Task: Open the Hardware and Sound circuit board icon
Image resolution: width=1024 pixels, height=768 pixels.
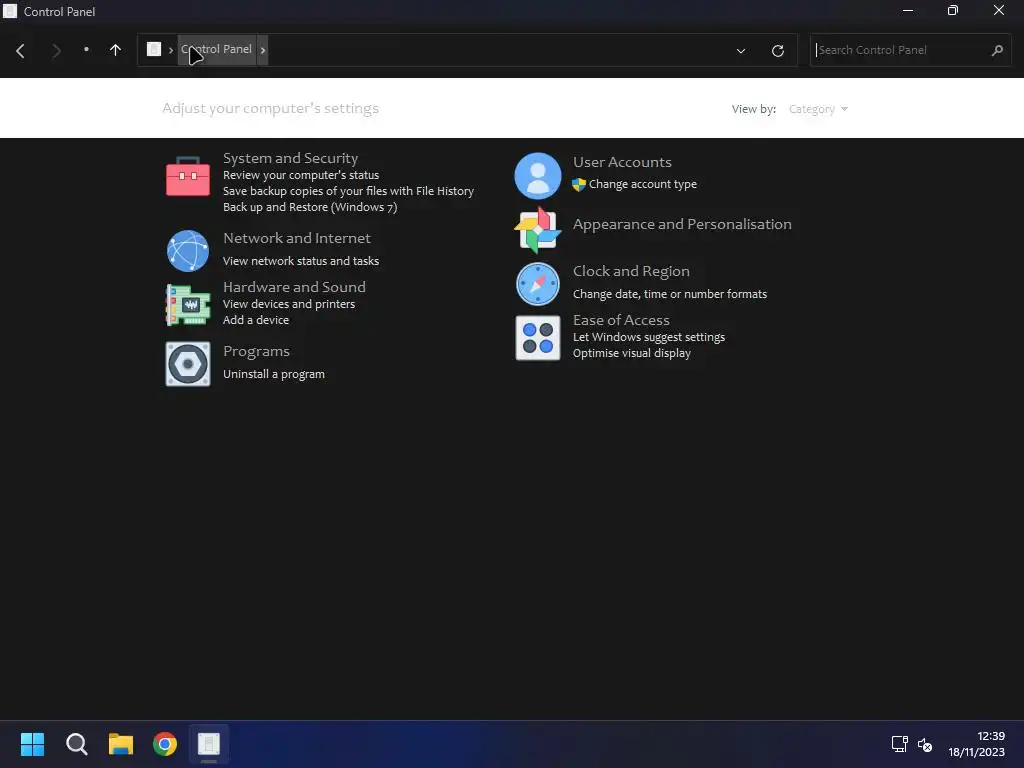Action: pyautogui.click(x=187, y=304)
